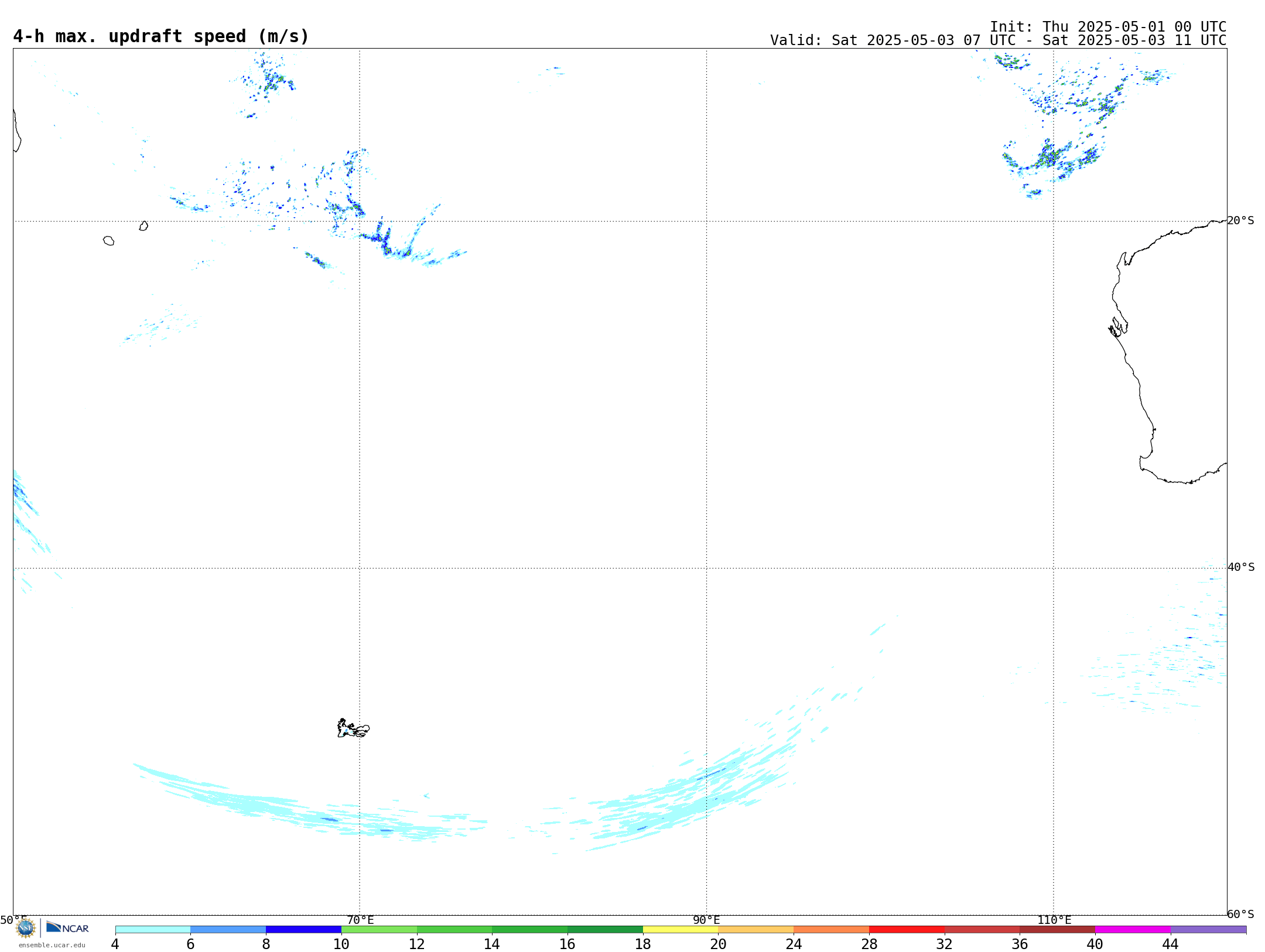The width and height of the screenshot is (1265, 952).
Task: Click the 40°S latitude label
Action: [x=1241, y=567]
